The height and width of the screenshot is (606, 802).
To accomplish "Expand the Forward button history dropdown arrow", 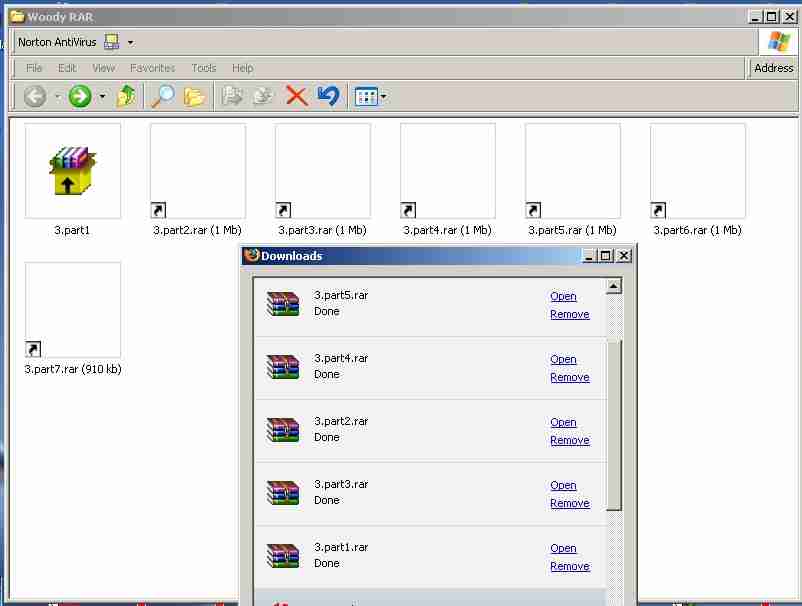I will [102, 97].
